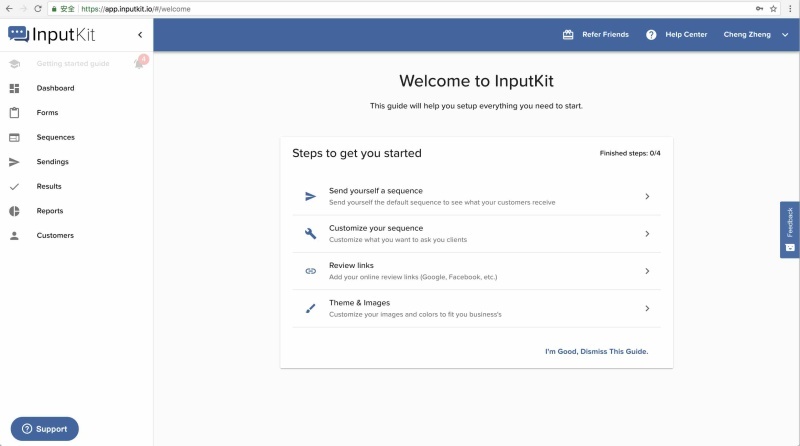
Task: Select the Review links step
Action: (477, 271)
